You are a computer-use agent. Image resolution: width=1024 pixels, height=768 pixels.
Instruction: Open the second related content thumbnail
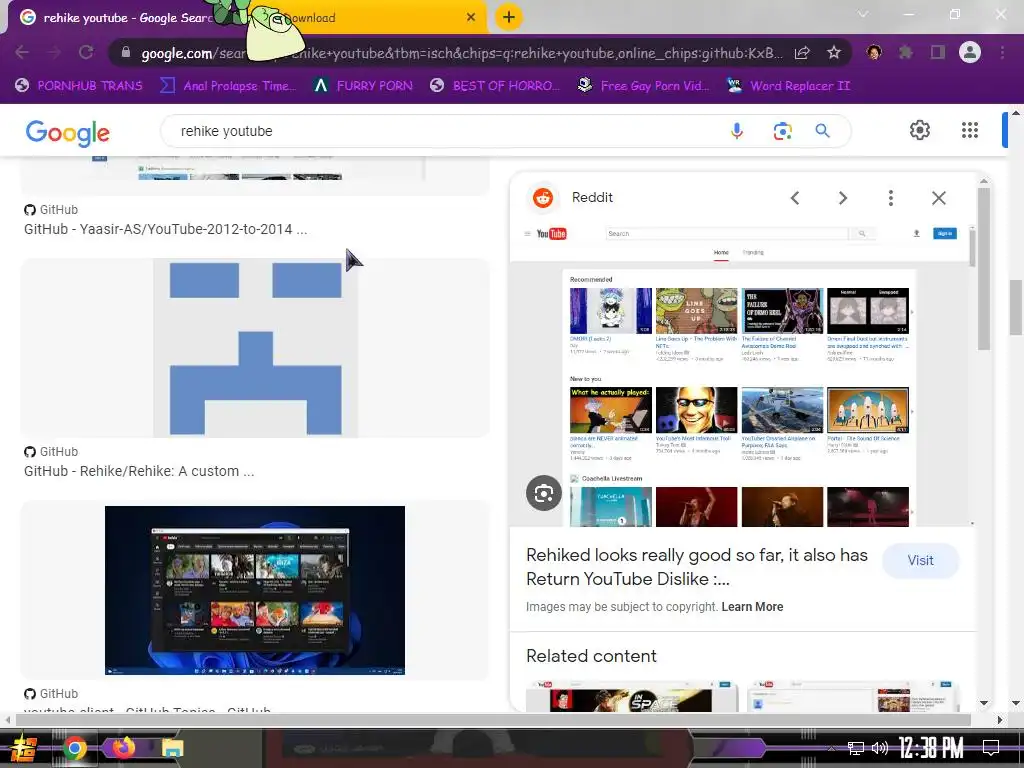[x=853, y=696]
